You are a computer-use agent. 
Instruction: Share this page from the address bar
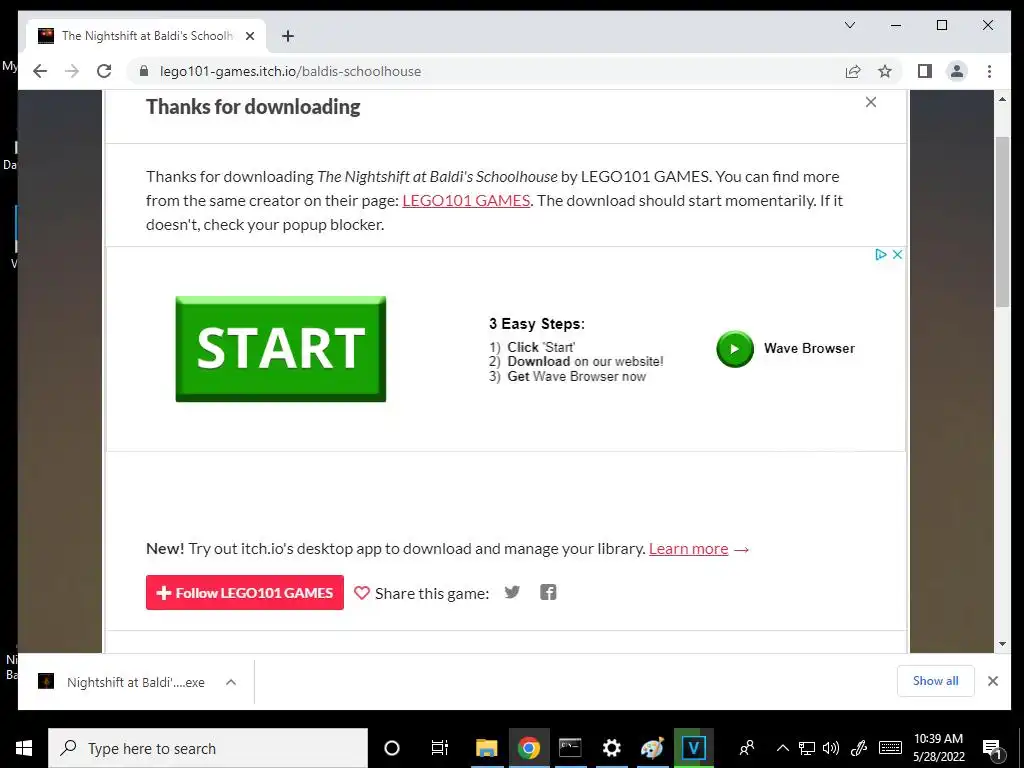853,71
